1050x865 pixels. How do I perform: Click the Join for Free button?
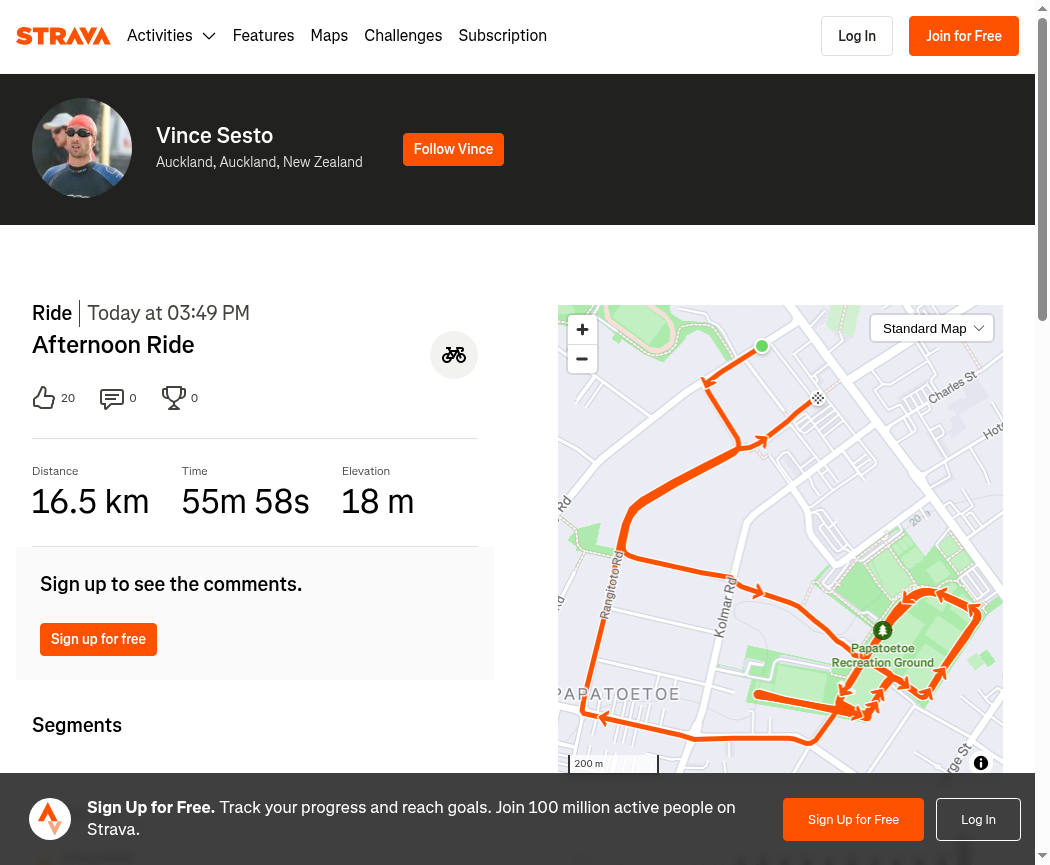[x=964, y=36]
